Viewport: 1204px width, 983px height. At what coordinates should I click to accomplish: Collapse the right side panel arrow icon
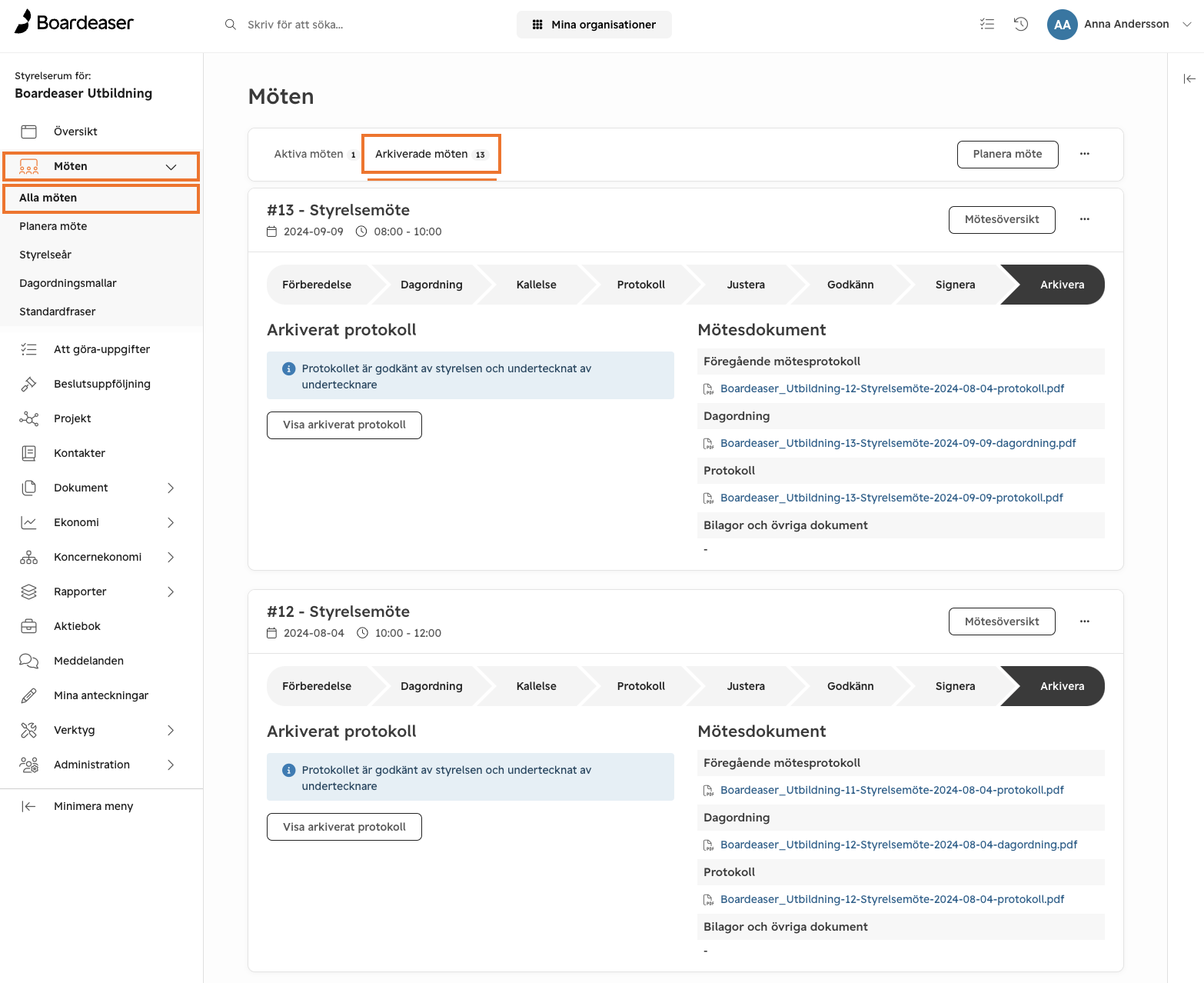click(x=1189, y=78)
